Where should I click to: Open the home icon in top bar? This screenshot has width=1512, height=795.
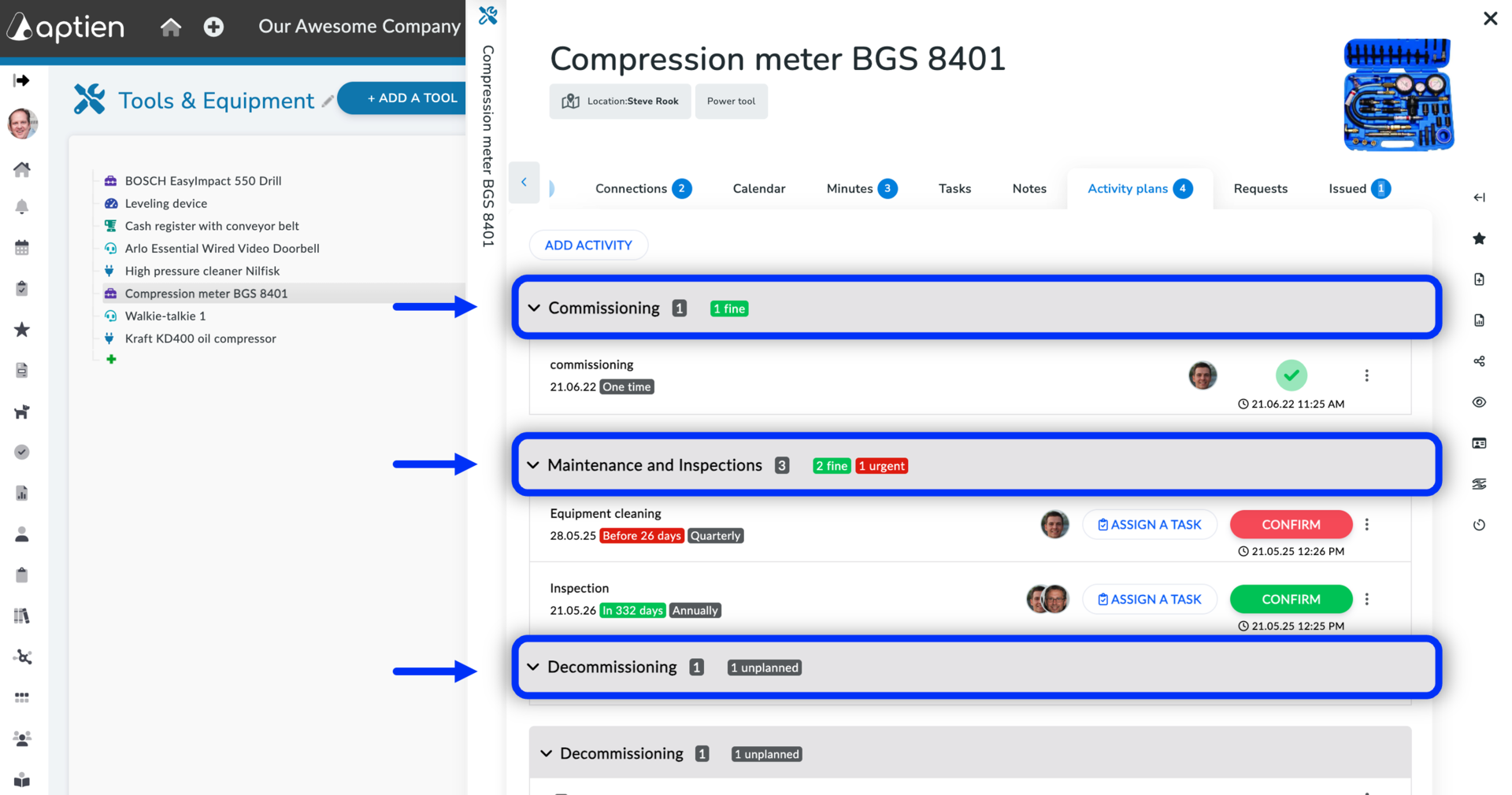(x=171, y=28)
